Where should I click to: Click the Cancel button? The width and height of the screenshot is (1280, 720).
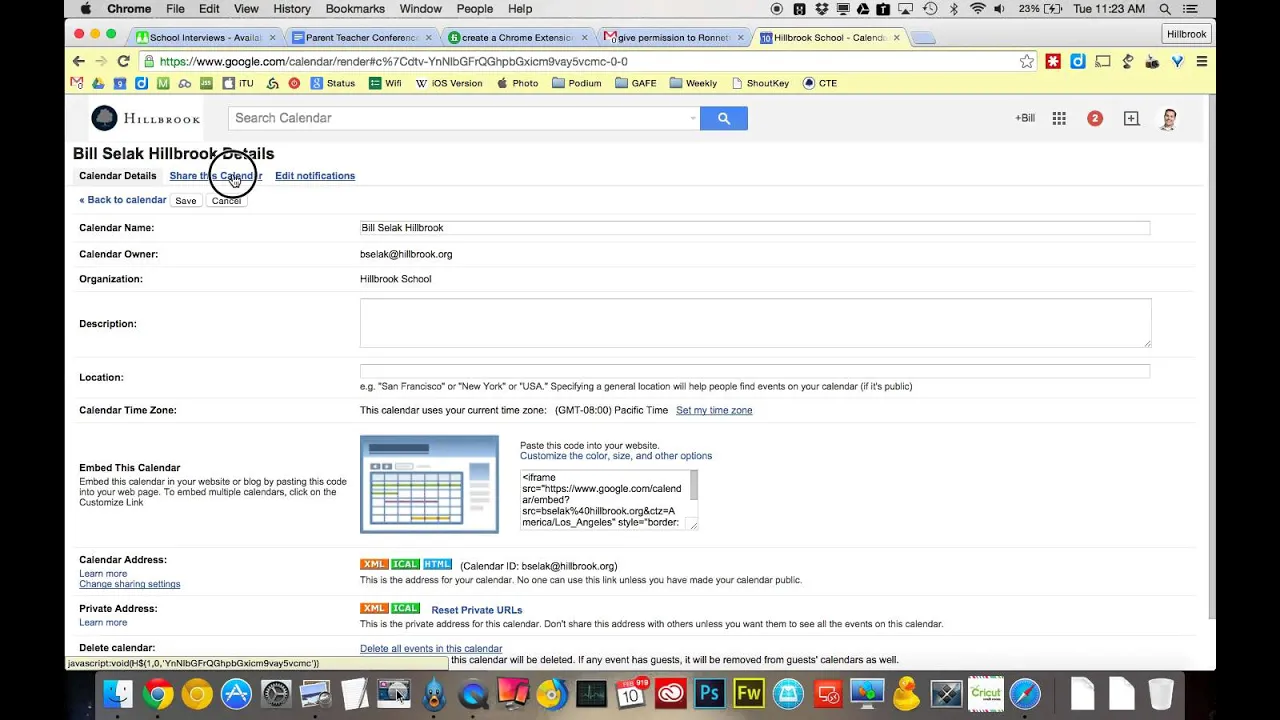click(227, 201)
